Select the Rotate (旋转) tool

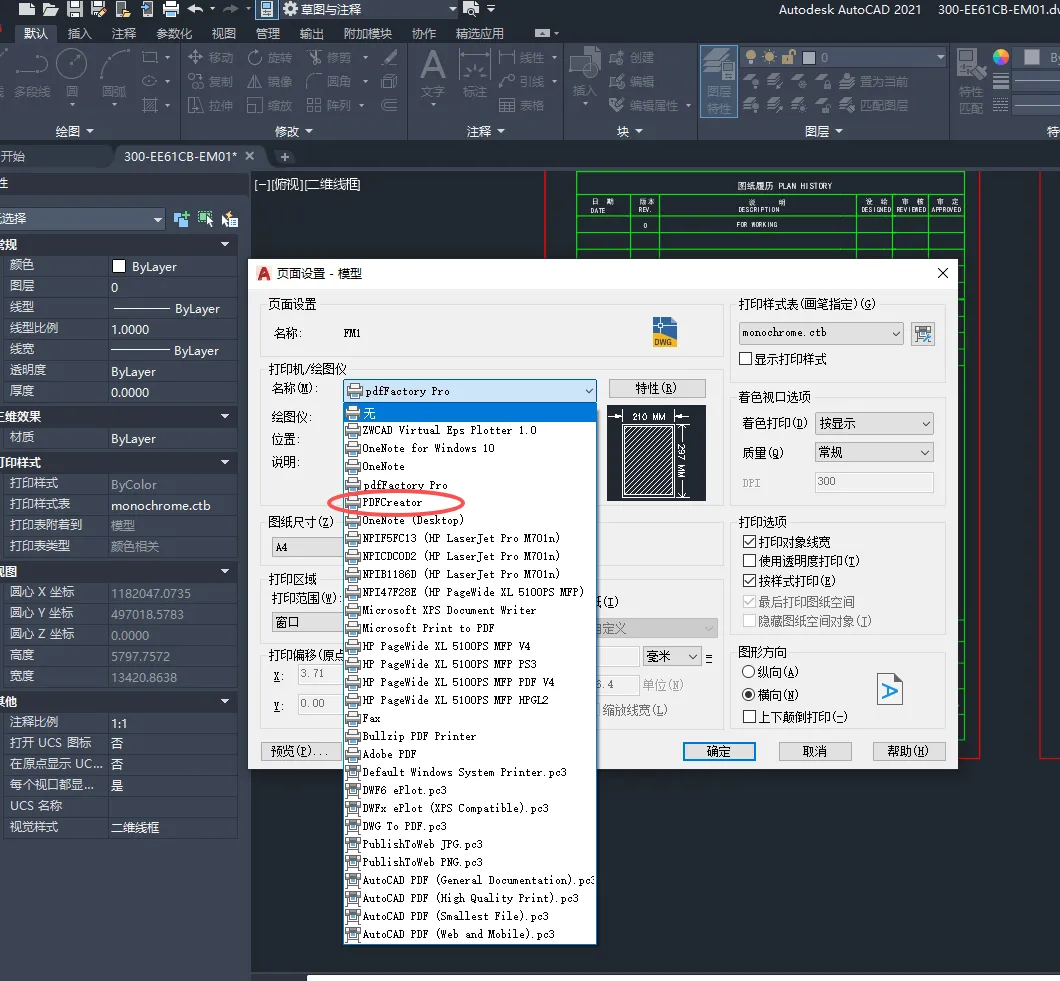pyautogui.click(x=270, y=57)
